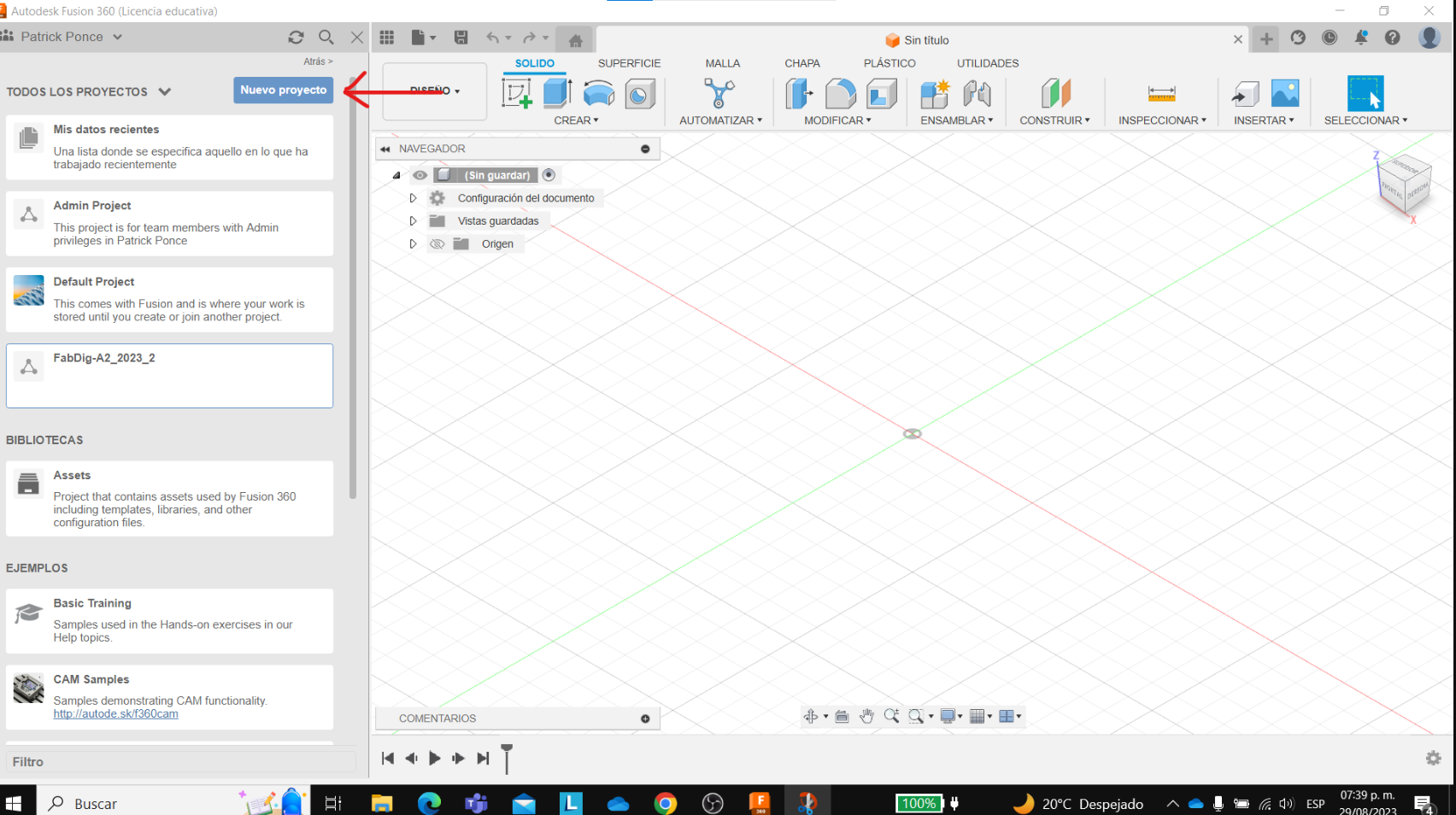
Task: Expand the COMENTARIOS panel
Action: [x=645, y=718]
